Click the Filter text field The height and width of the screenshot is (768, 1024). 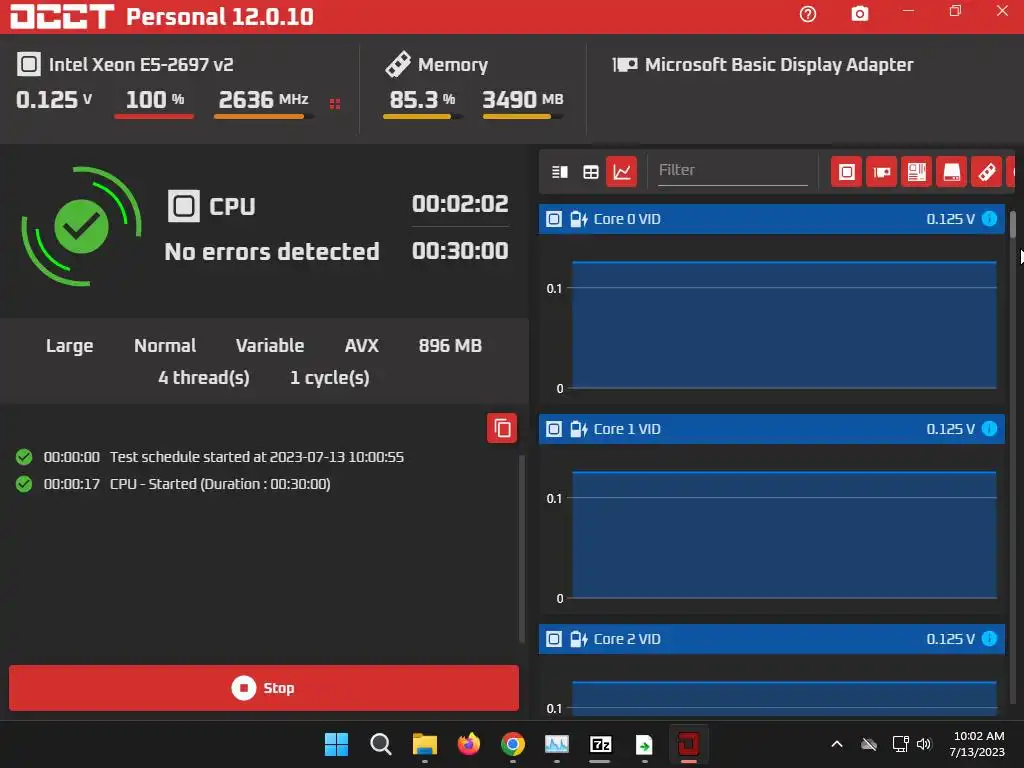(x=733, y=170)
